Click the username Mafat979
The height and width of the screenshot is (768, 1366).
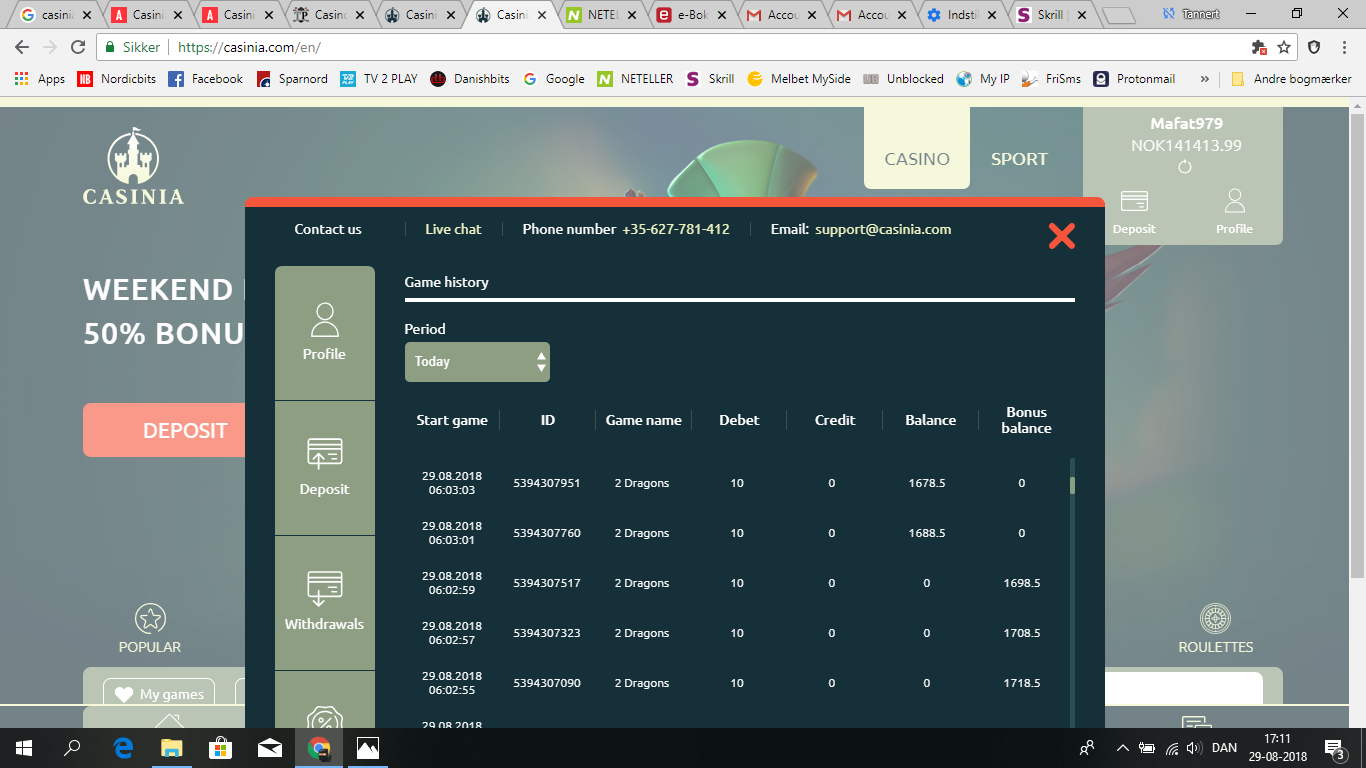click(1186, 124)
